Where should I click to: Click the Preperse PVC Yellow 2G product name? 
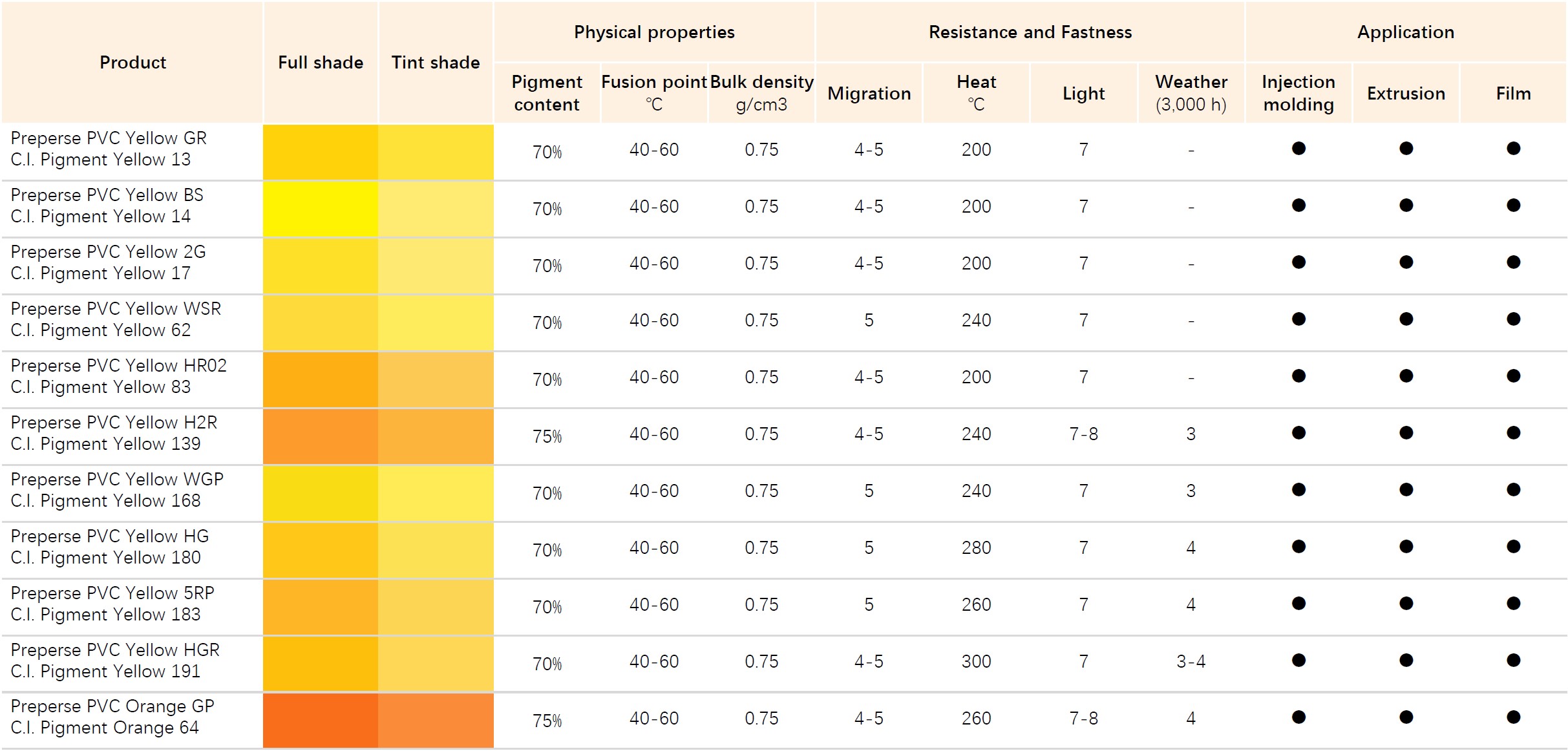(x=108, y=252)
